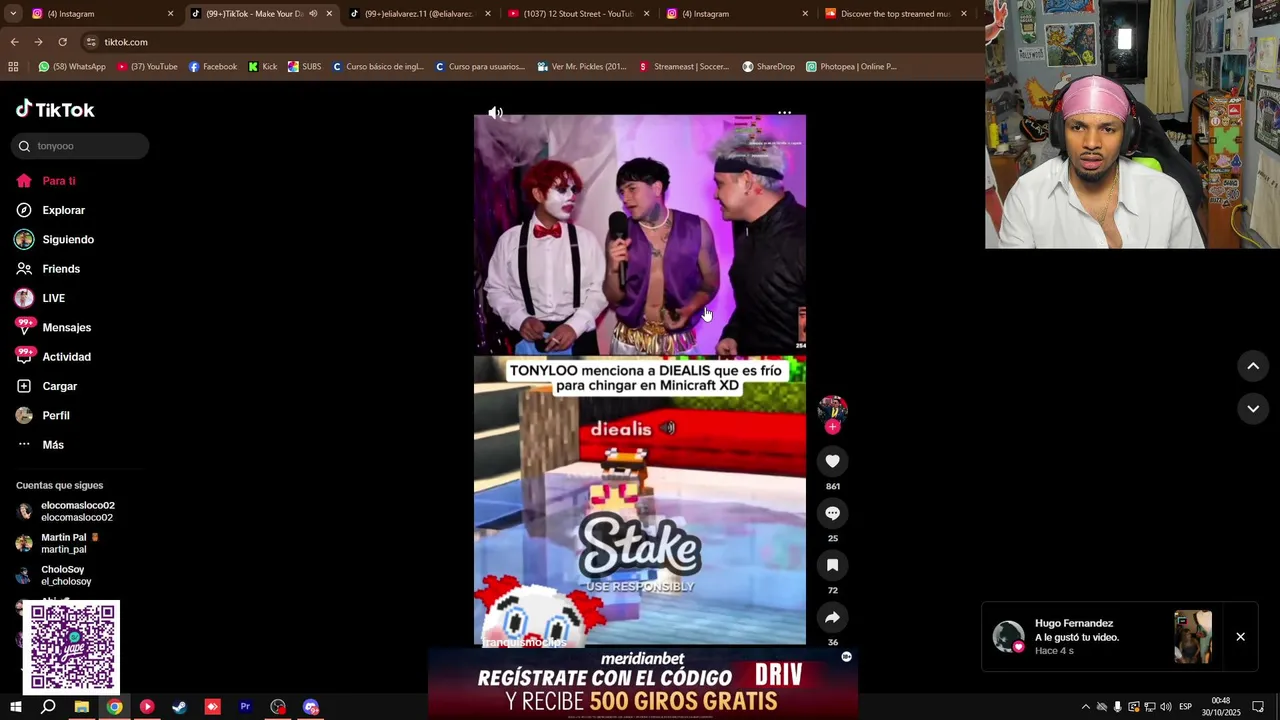Screen dimensions: 1280x720
Task: Open the taskbar clock and date
Action: pos(1221,707)
